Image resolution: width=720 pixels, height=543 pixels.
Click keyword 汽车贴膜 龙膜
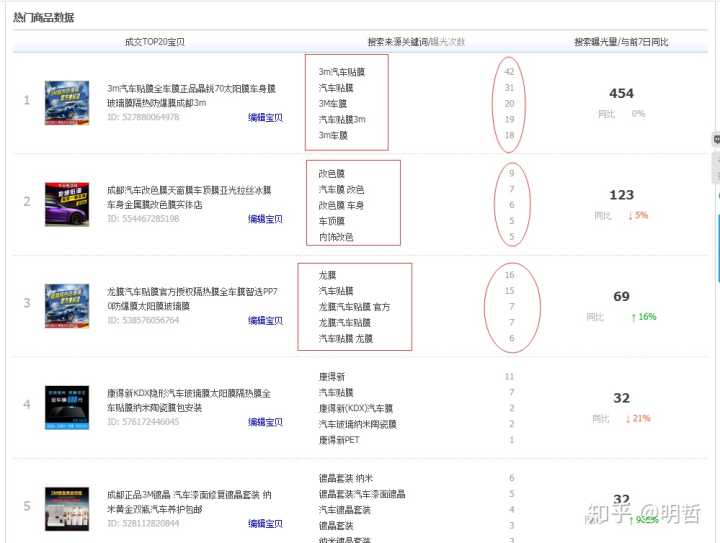346,339
